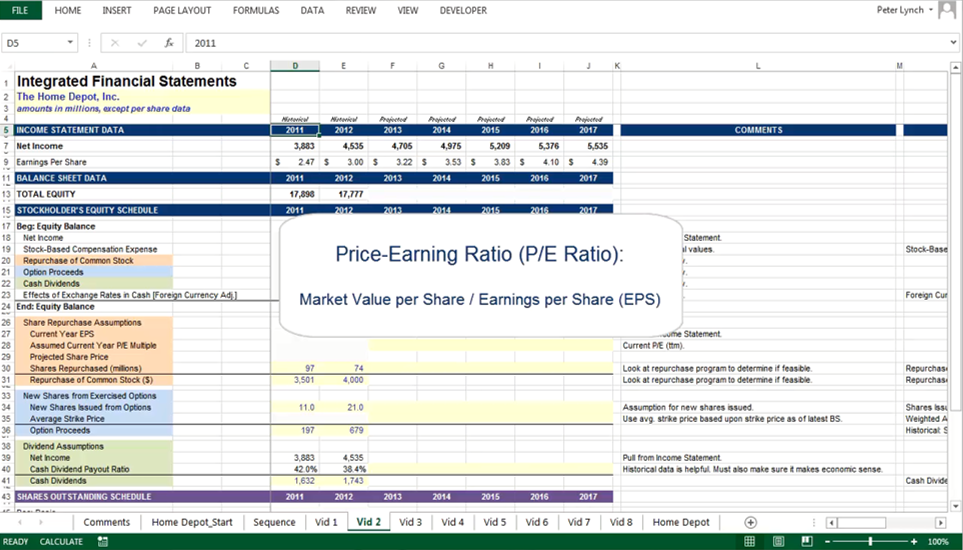Switch to the Vid 6 sheet tab
The image size is (963, 550).
537,522
